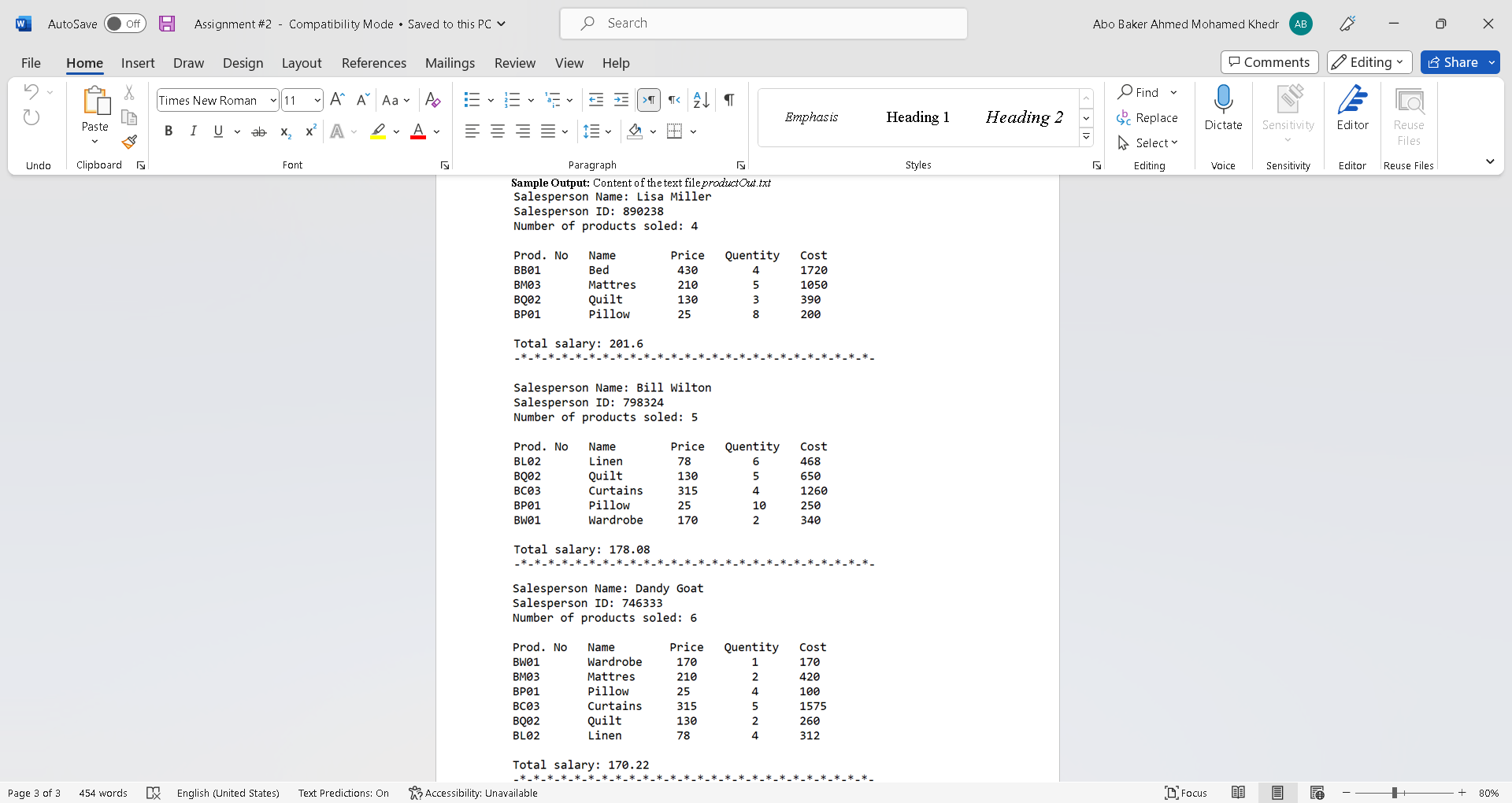Align paragraph text to the left

click(x=472, y=131)
